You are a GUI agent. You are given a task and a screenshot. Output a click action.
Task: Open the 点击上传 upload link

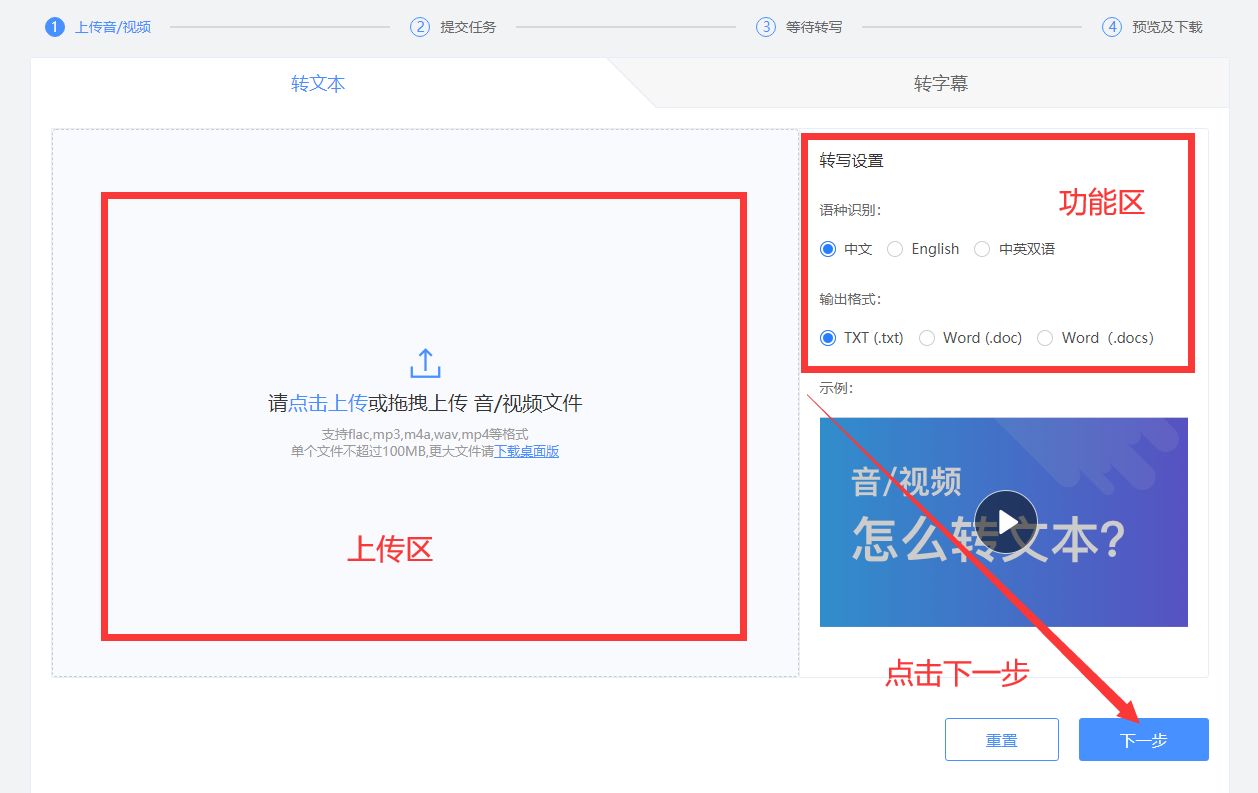[328, 404]
